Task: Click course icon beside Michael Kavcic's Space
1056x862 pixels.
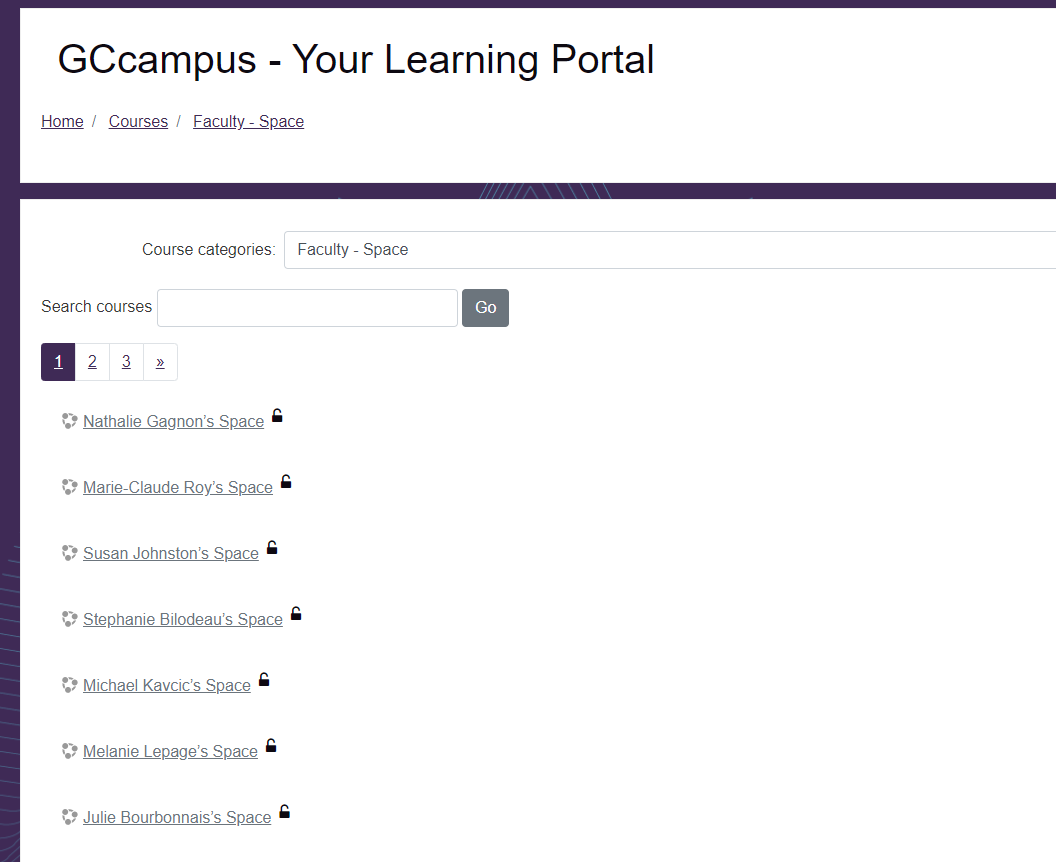Action: coord(69,685)
